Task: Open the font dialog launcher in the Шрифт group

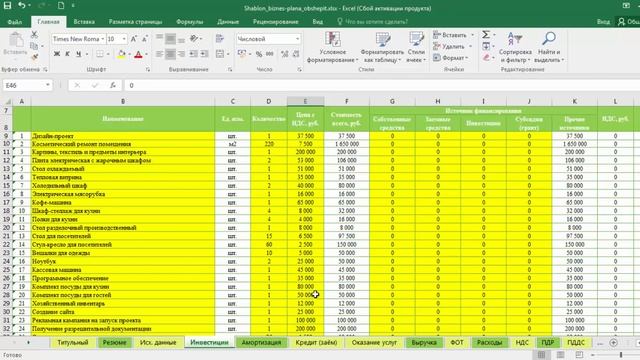Action: click(x=148, y=70)
